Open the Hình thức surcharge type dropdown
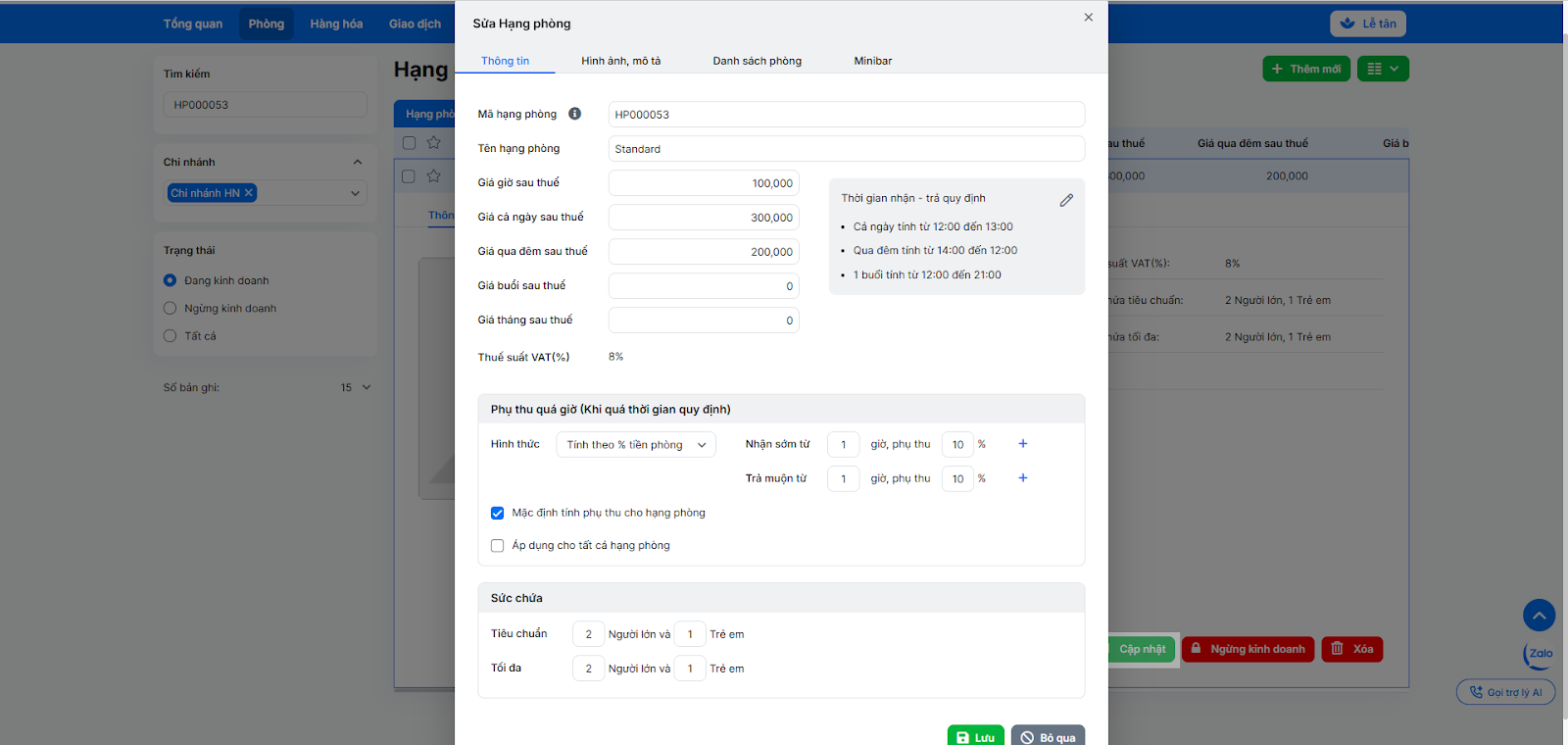This screenshot has width=1568, height=745. click(x=636, y=445)
